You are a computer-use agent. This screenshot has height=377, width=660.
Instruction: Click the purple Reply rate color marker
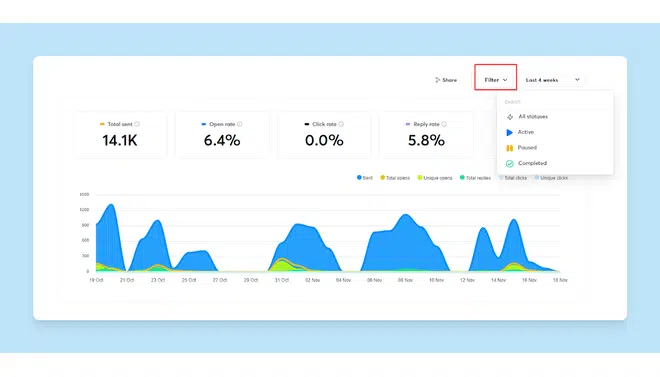pos(407,124)
